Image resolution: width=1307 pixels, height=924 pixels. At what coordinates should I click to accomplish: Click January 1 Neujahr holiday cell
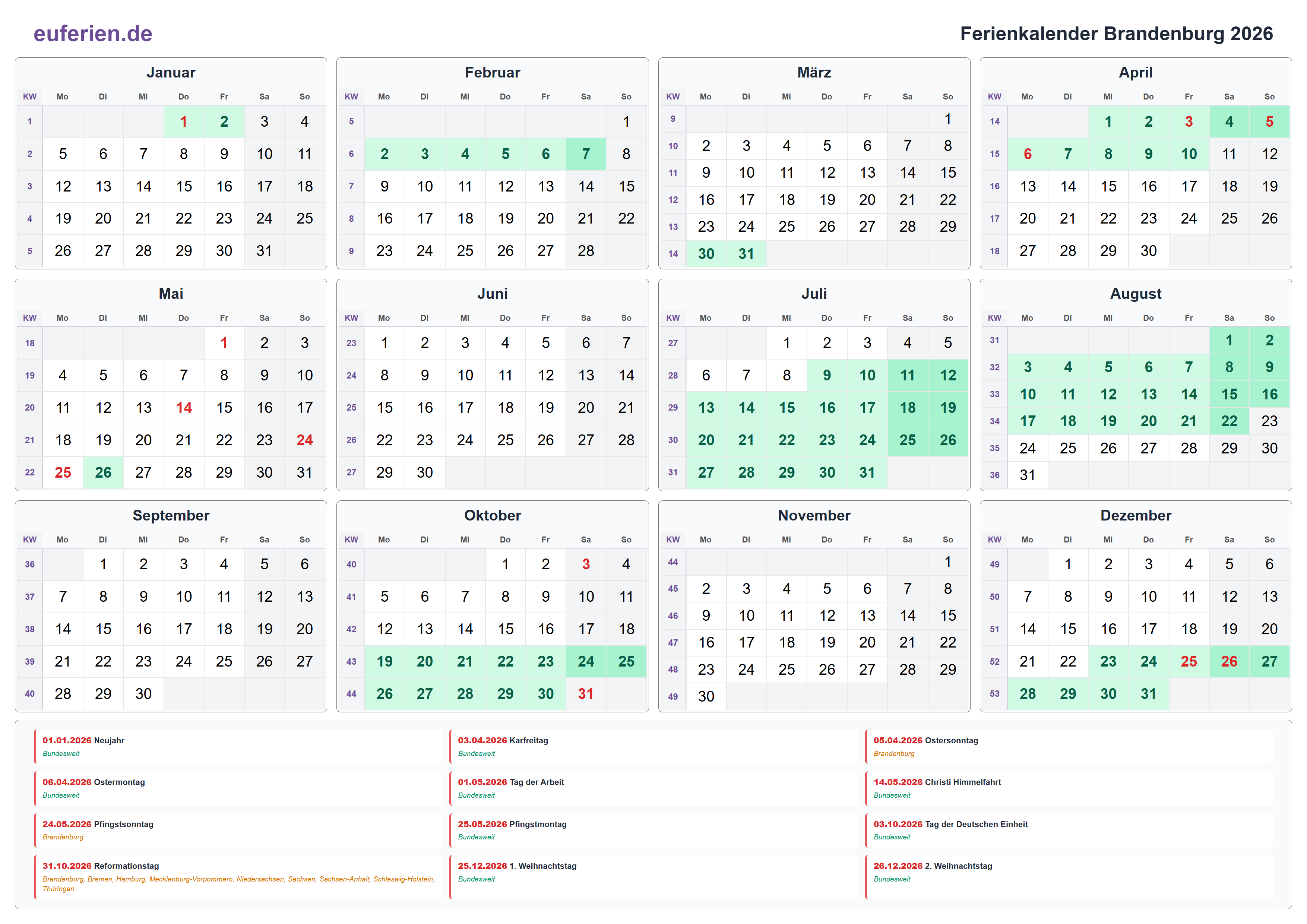click(183, 121)
